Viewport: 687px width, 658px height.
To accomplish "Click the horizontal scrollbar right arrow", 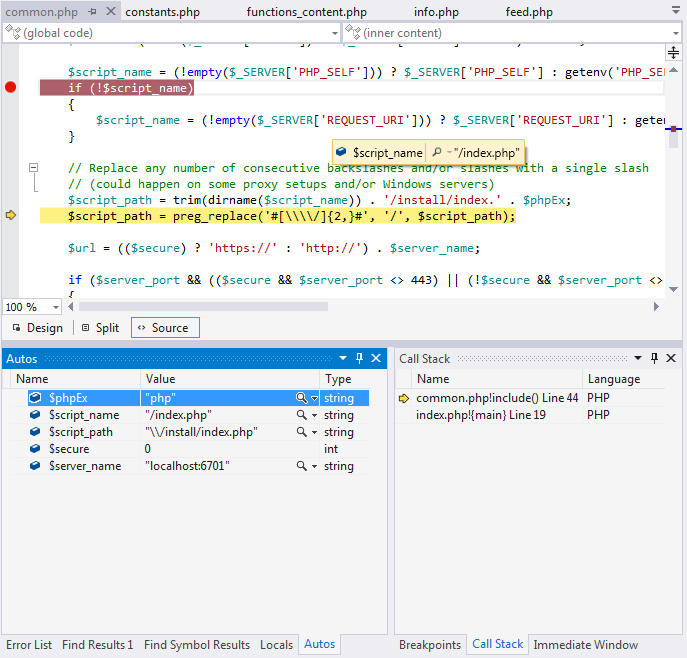I will tap(656, 306).
